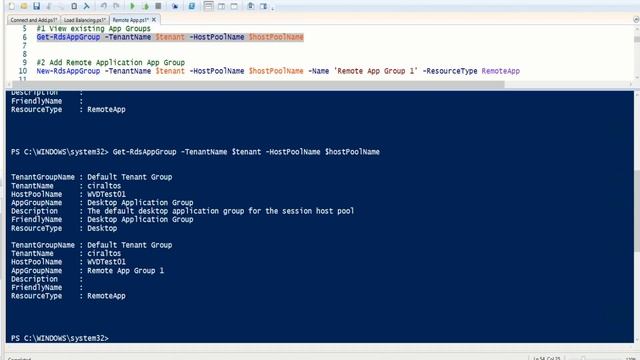
Task: Clear the console pane with the brush icon
Action: [x=87, y=6]
